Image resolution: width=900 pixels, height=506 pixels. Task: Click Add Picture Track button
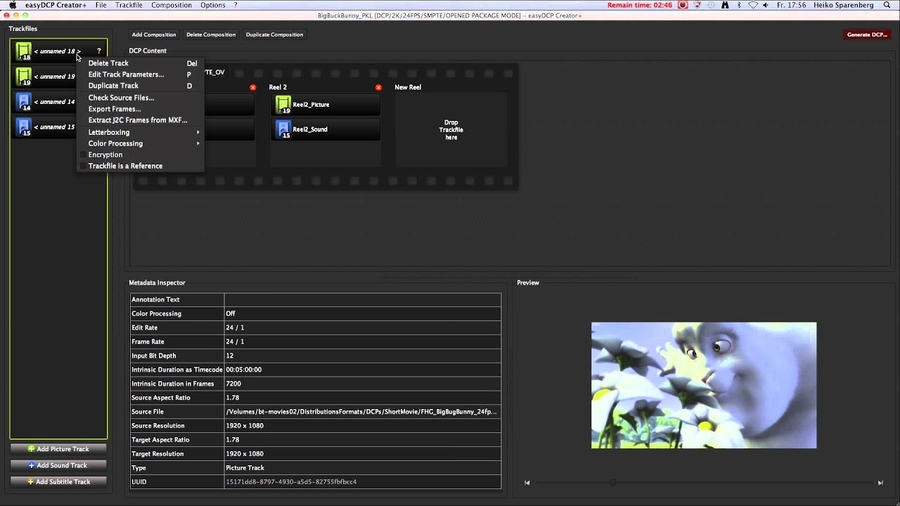click(x=59, y=449)
